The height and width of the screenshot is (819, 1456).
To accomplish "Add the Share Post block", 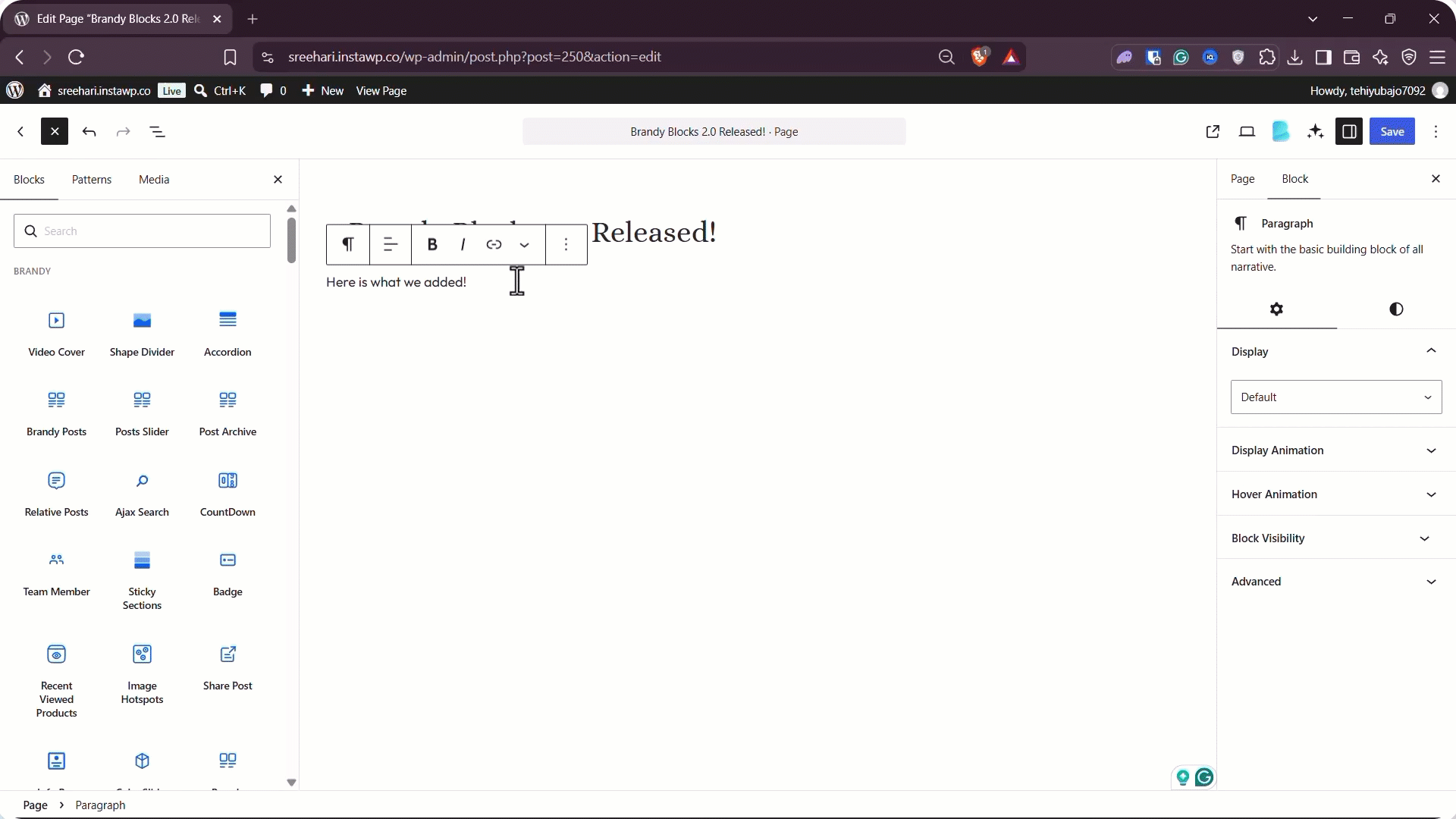I will pyautogui.click(x=227, y=667).
